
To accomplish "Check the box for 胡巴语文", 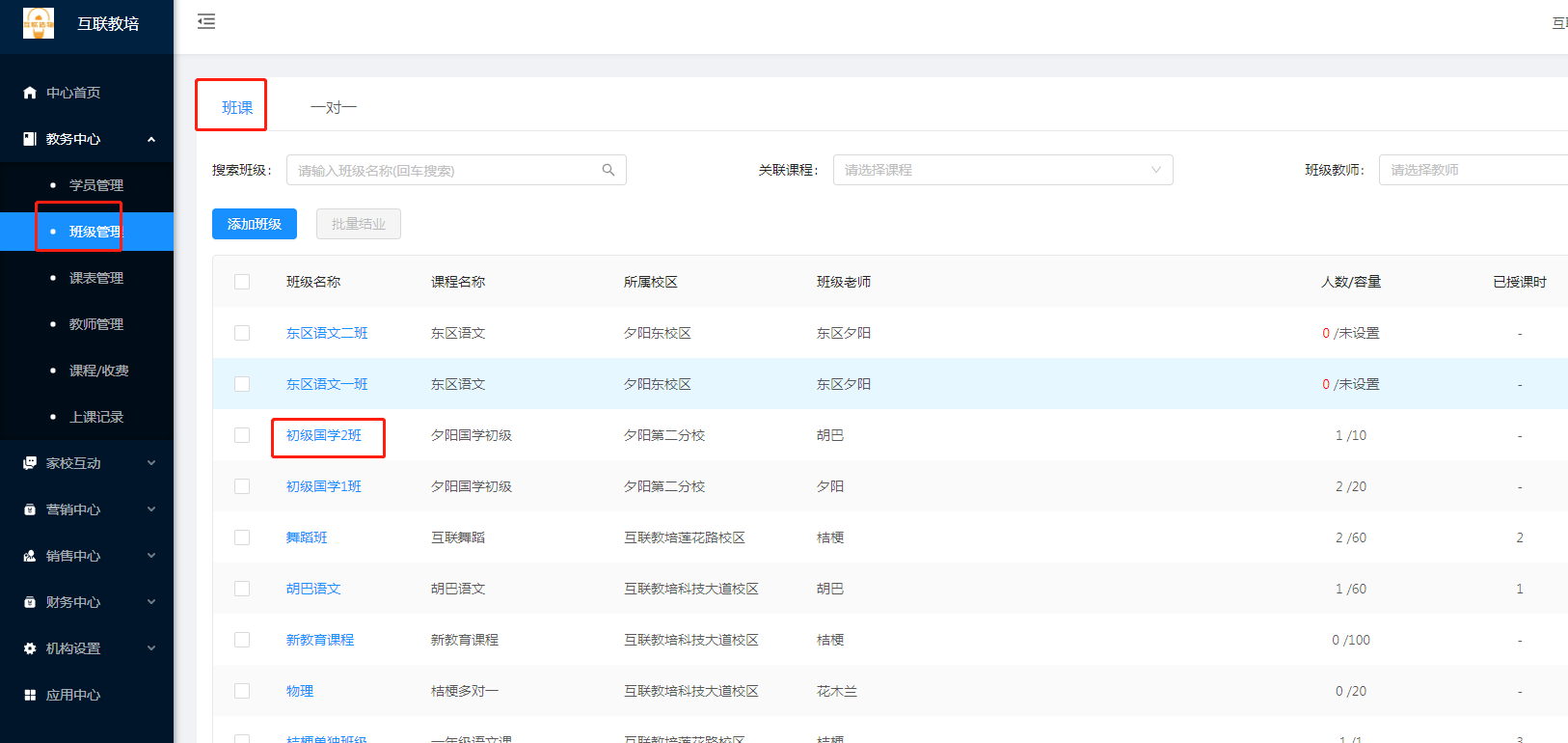I will (242, 589).
